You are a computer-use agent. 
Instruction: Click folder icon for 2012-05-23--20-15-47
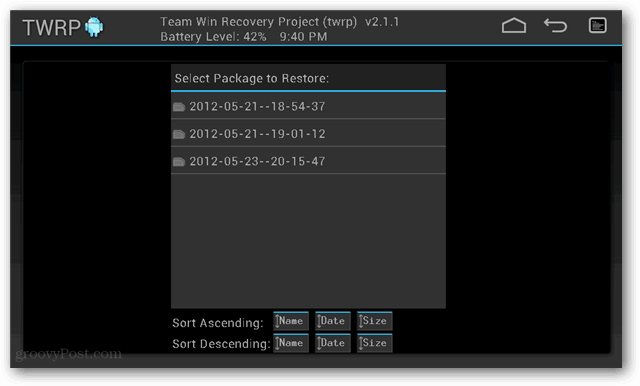point(179,162)
